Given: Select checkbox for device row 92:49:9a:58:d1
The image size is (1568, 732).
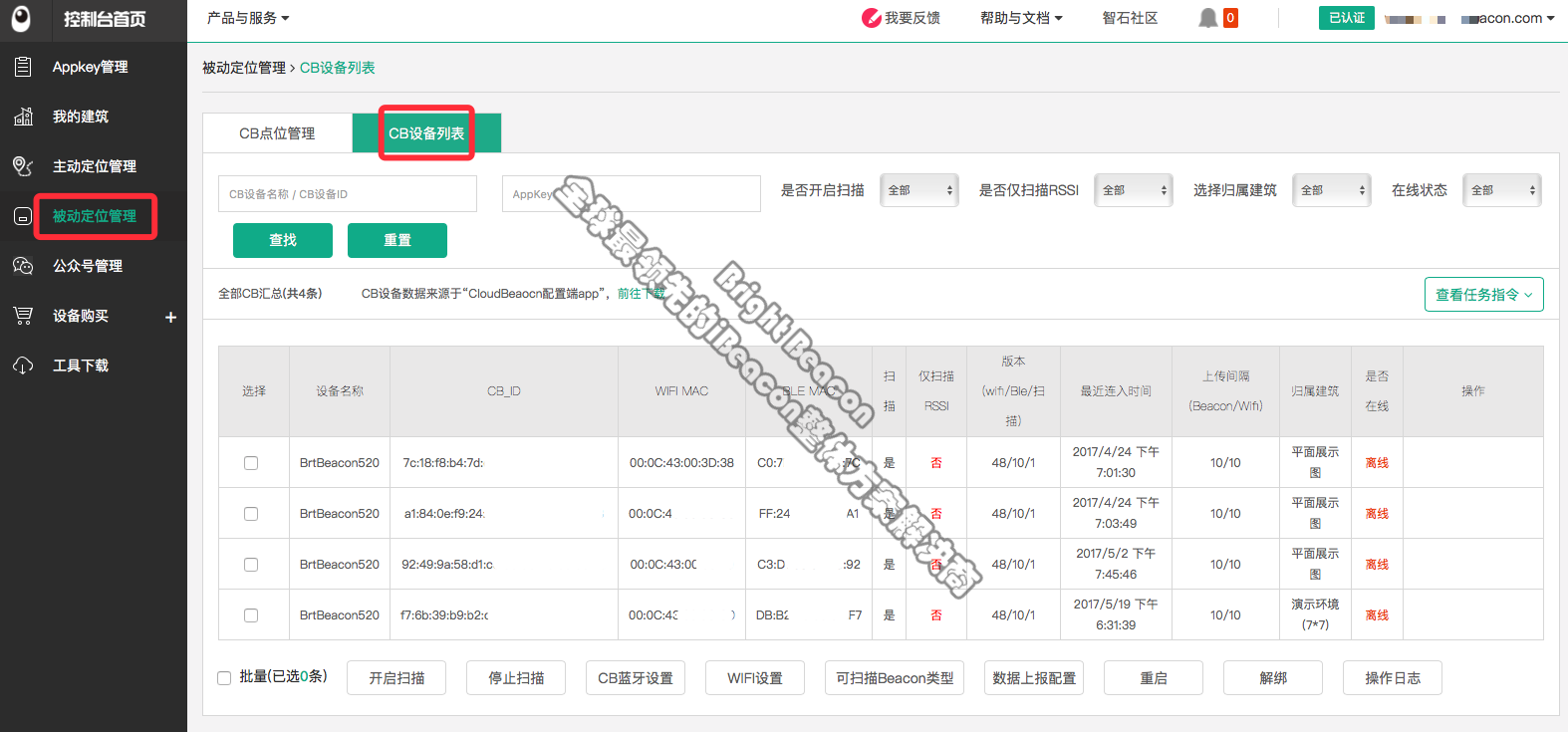Looking at the screenshot, I should [251, 565].
